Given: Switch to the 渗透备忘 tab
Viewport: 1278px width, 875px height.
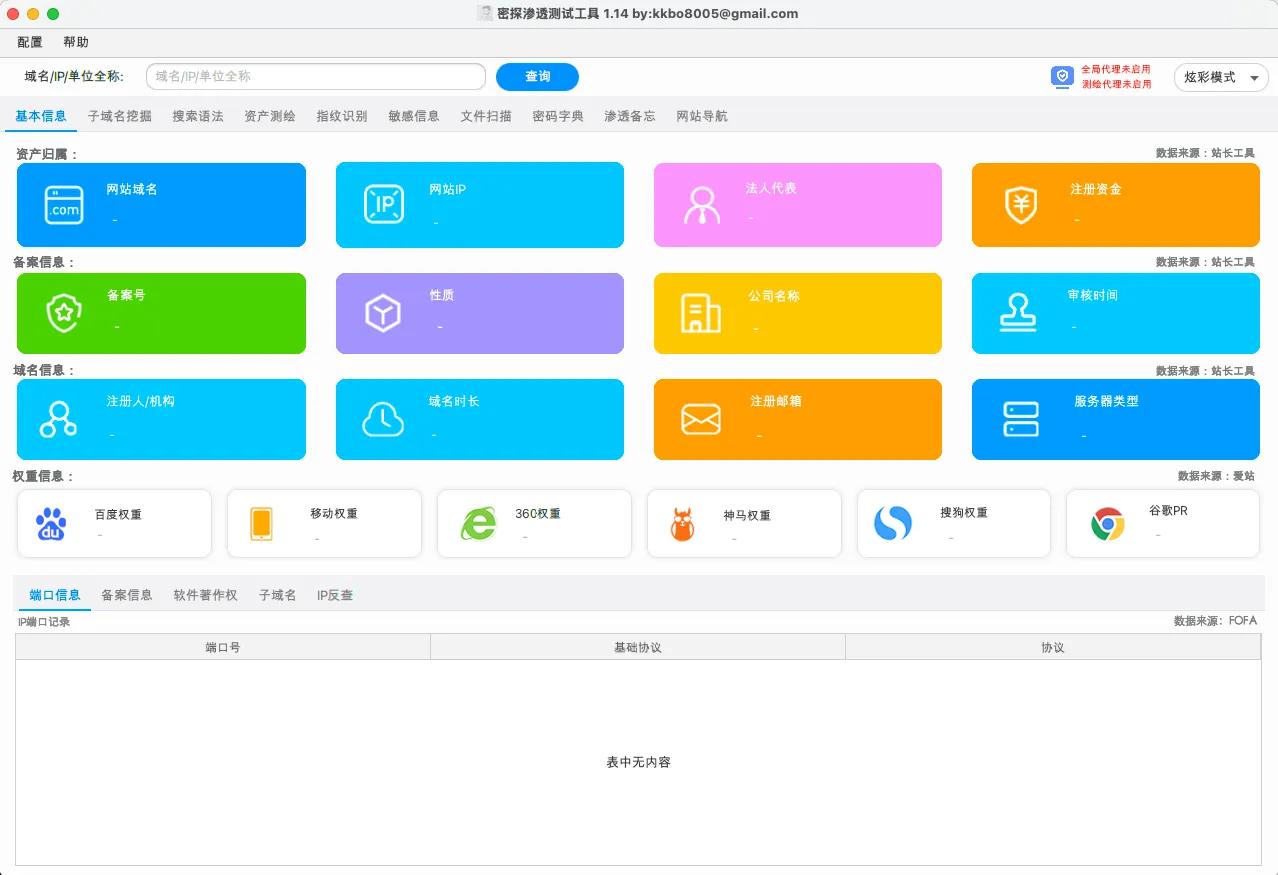Looking at the screenshot, I should point(630,116).
